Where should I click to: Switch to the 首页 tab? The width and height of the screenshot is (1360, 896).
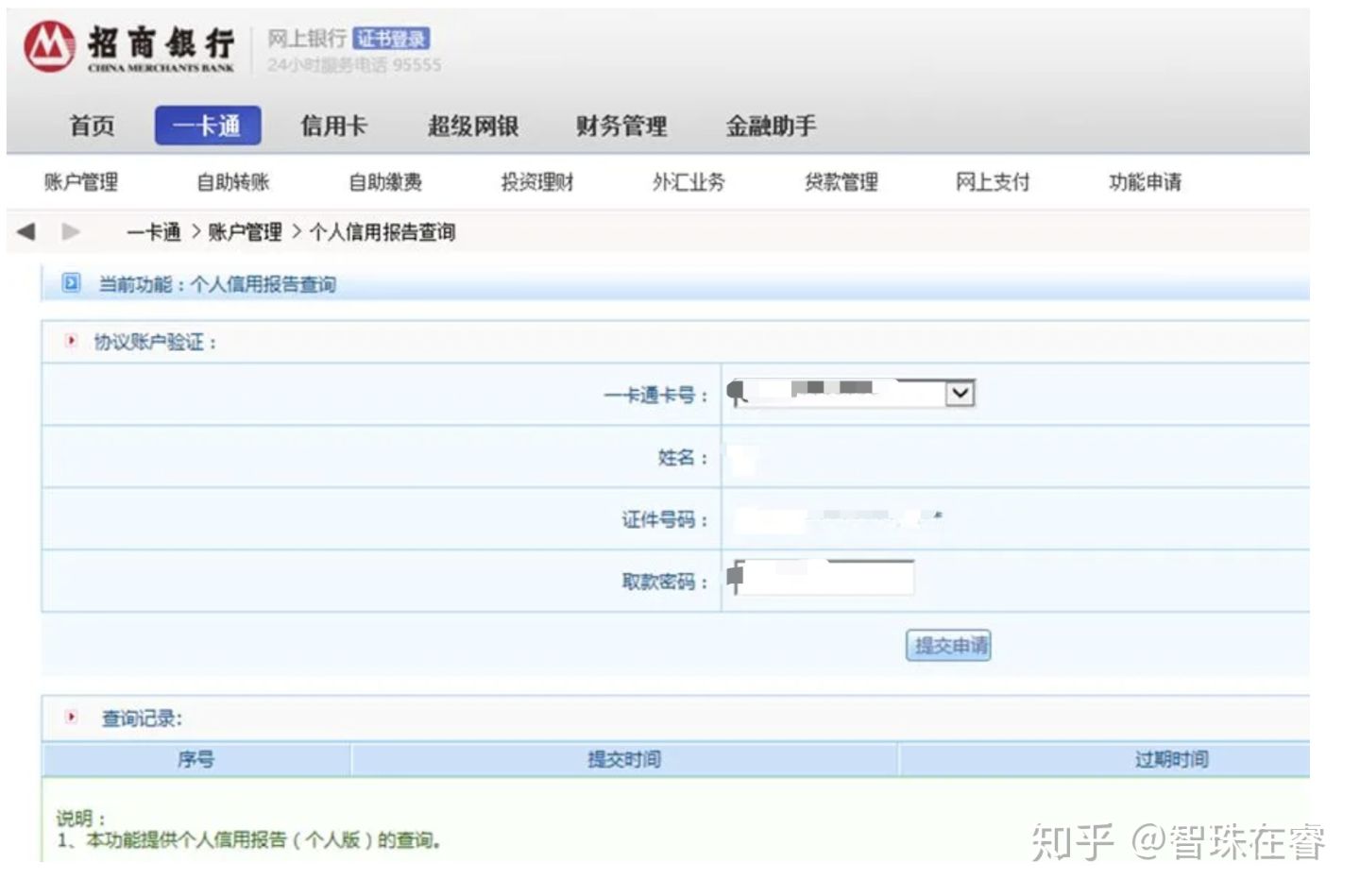[x=91, y=126]
